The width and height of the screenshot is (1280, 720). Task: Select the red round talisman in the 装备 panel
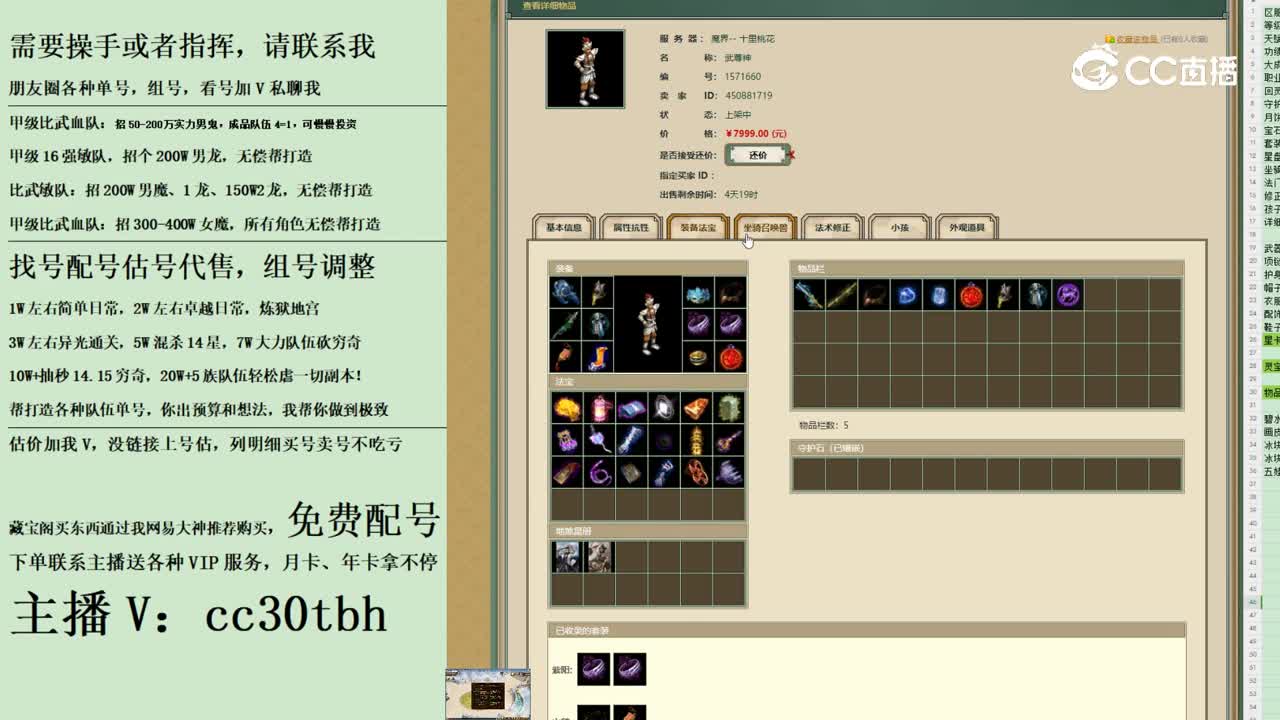(731, 357)
